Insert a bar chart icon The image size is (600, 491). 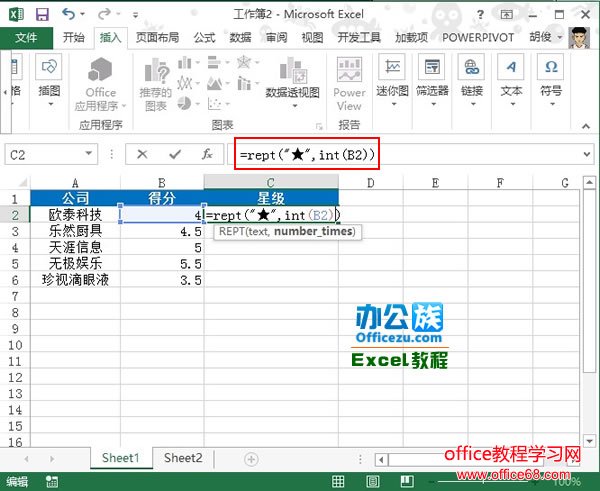coord(214,62)
